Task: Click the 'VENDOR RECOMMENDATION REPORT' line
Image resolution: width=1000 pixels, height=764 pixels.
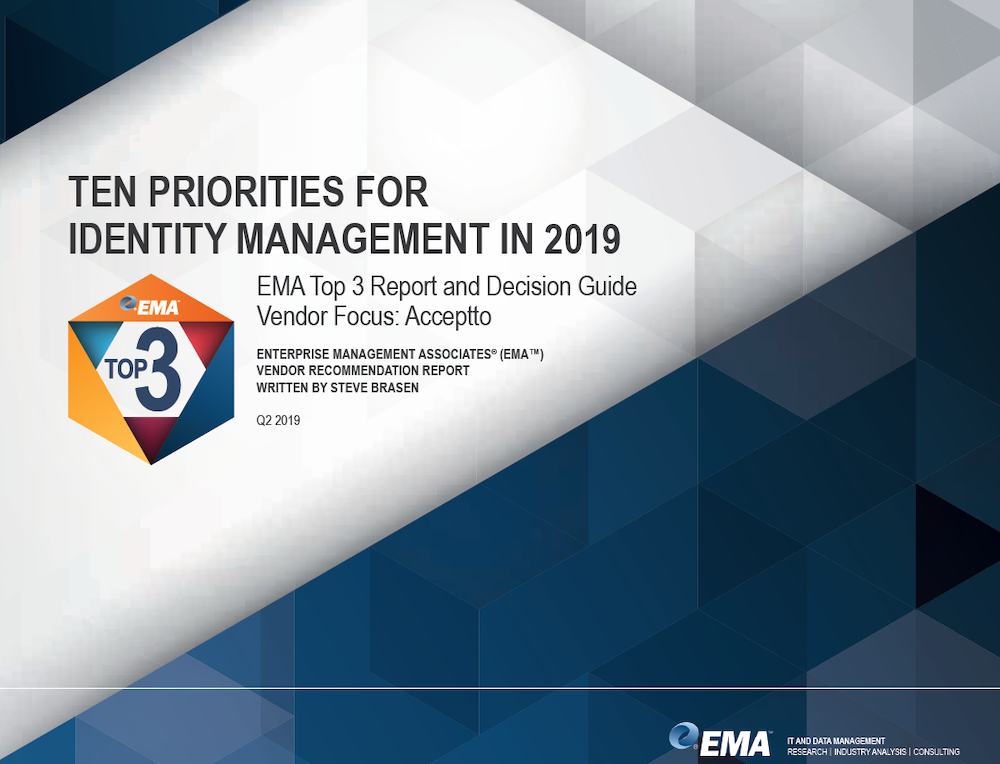Action: click(363, 371)
